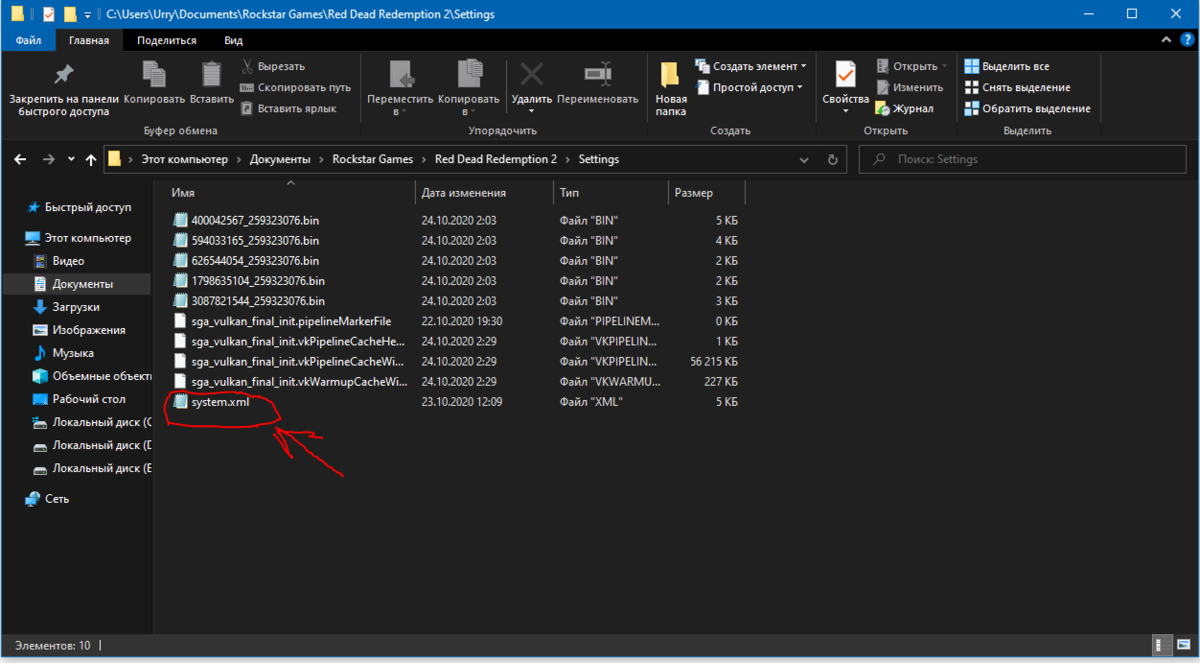Screen dimensions: 1200x663
Task: Create a Новая папка
Action: click(671, 89)
